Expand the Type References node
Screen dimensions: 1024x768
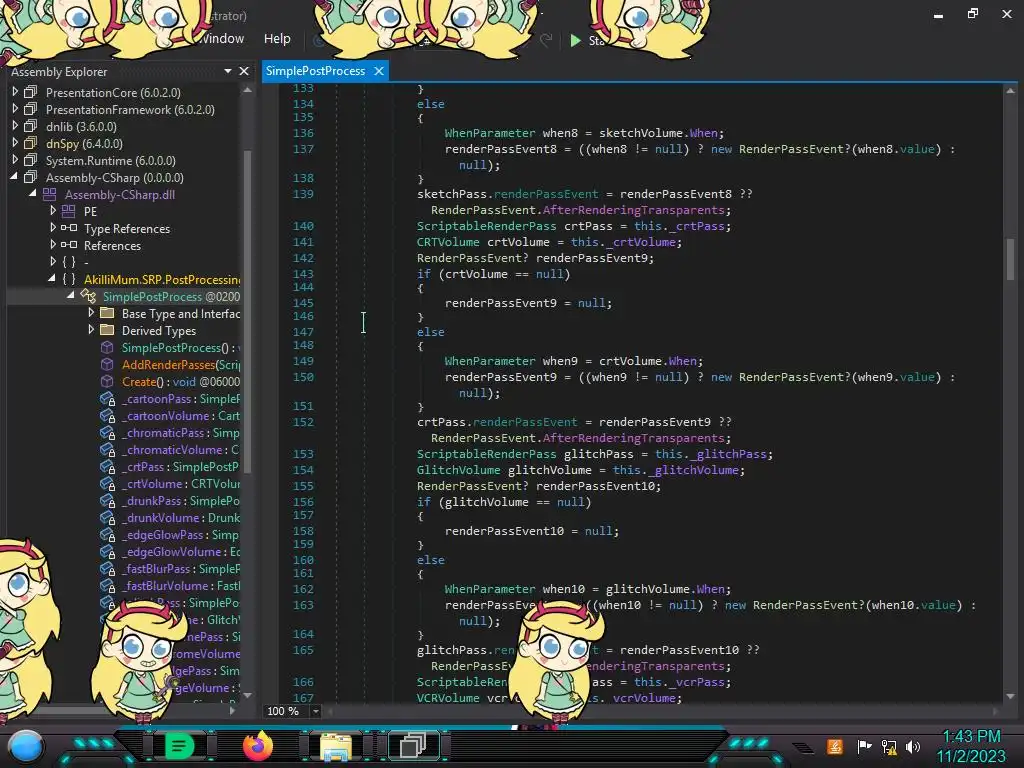coord(53,228)
